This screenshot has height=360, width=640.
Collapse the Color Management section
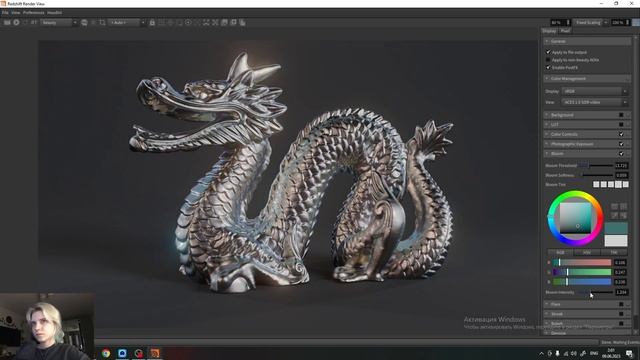tap(587, 79)
